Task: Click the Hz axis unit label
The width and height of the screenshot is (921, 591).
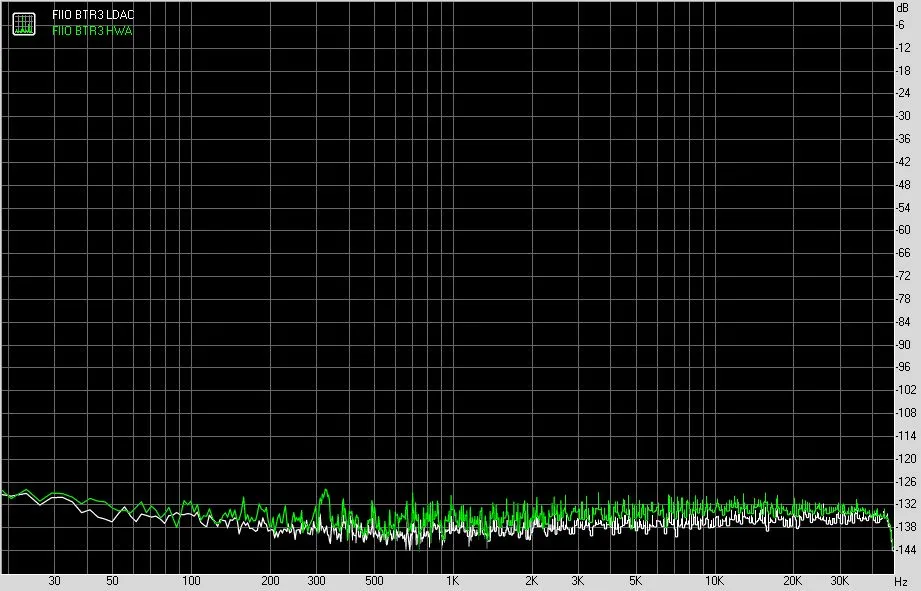Action: tap(901, 581)
